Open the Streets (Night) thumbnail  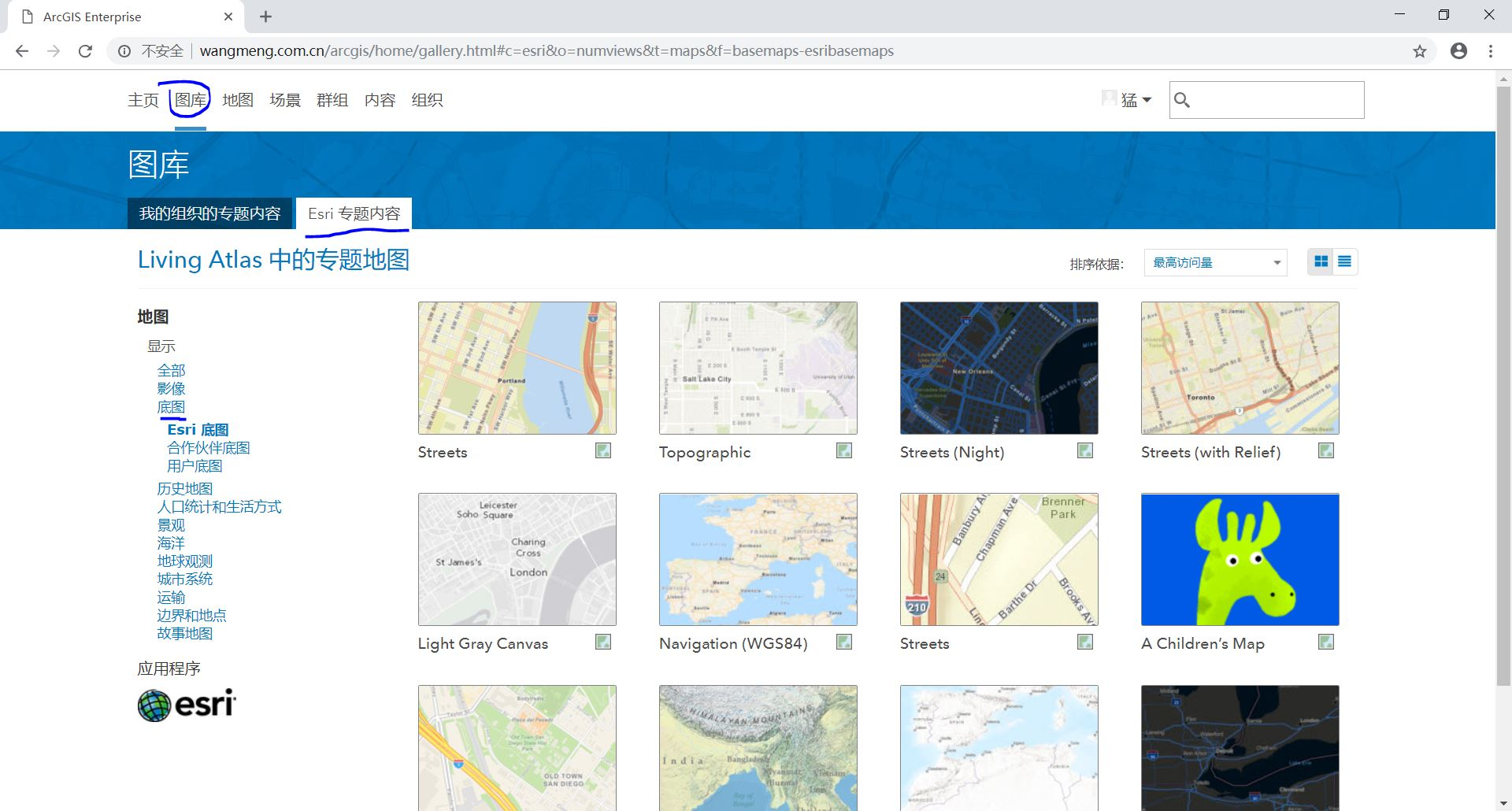click(x=999, y=368)
